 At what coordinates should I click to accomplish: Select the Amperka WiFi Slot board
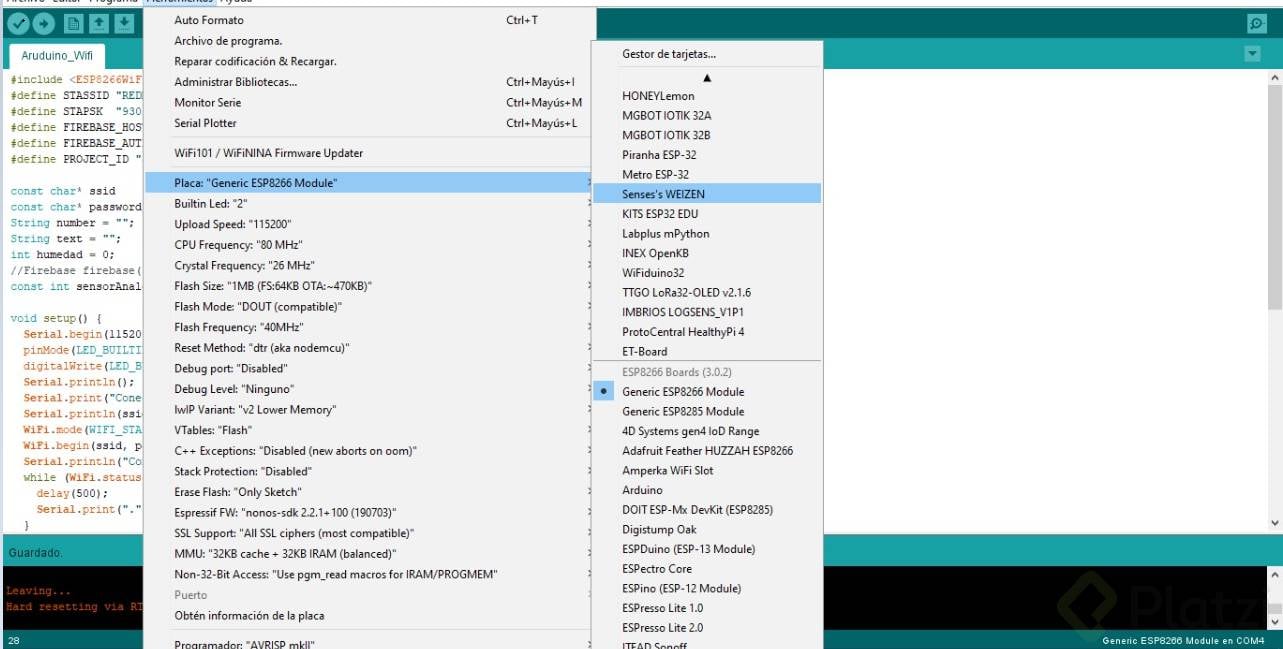click(x=707, y=470)
